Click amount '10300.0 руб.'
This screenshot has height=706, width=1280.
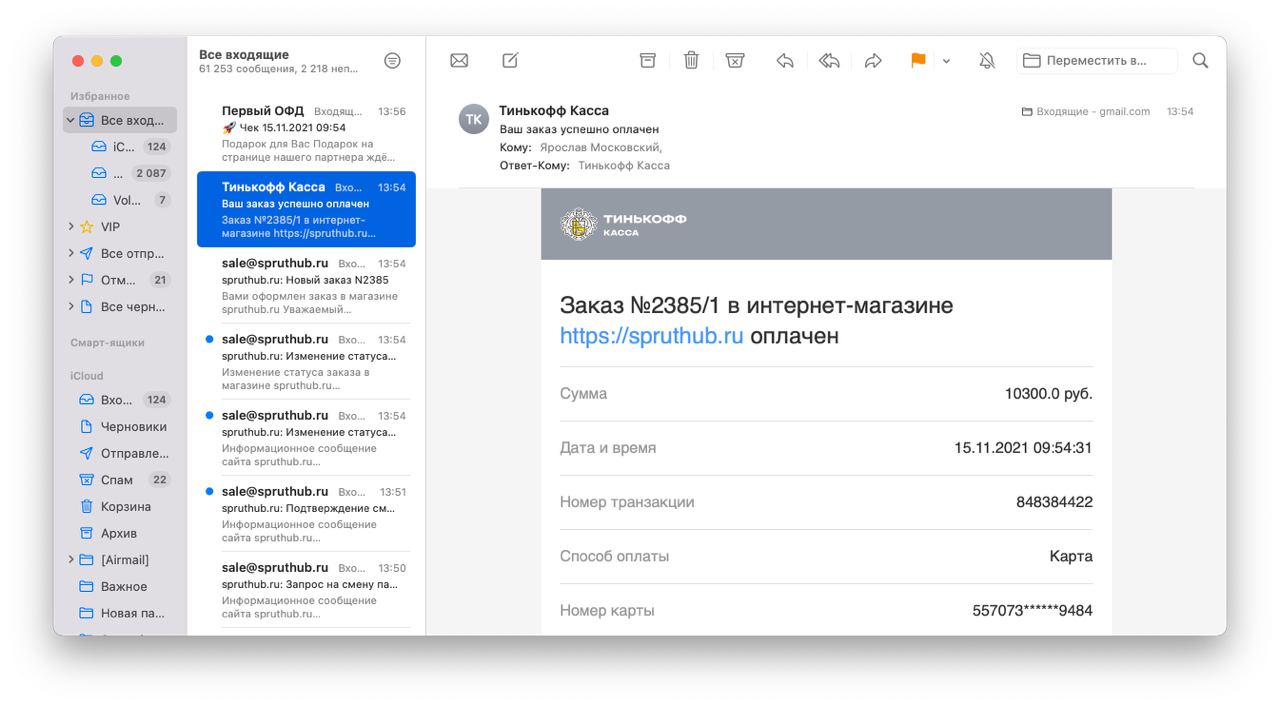1048,394
